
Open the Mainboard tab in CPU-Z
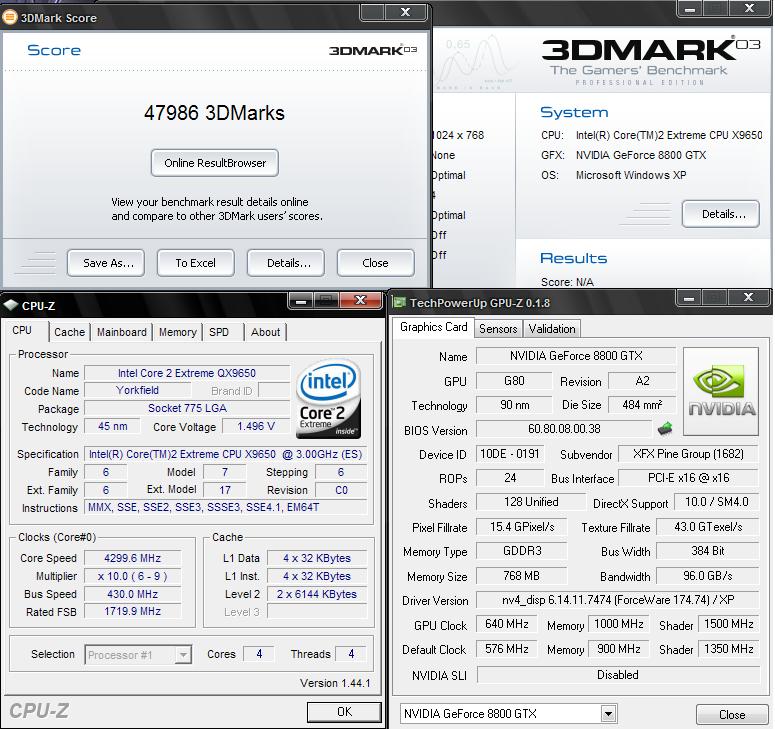[x=122, y=332]
